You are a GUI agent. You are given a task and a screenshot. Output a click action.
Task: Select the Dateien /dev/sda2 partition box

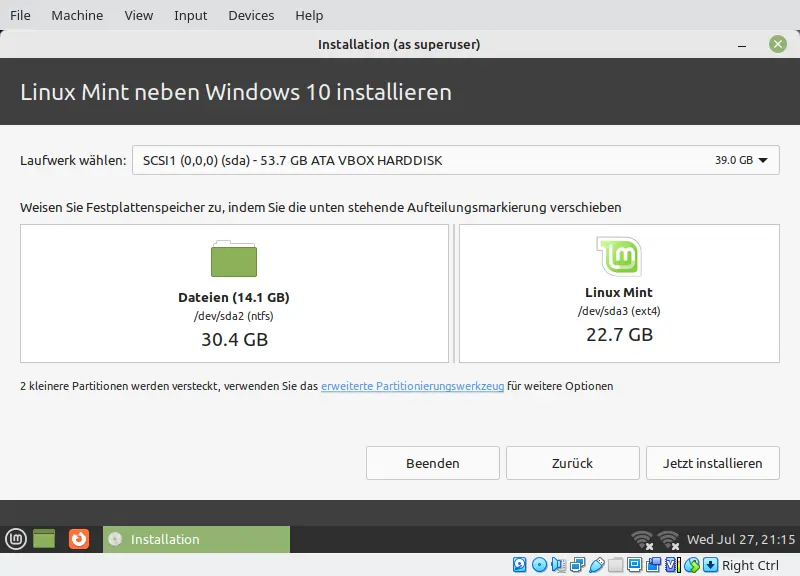pos(235,293)
